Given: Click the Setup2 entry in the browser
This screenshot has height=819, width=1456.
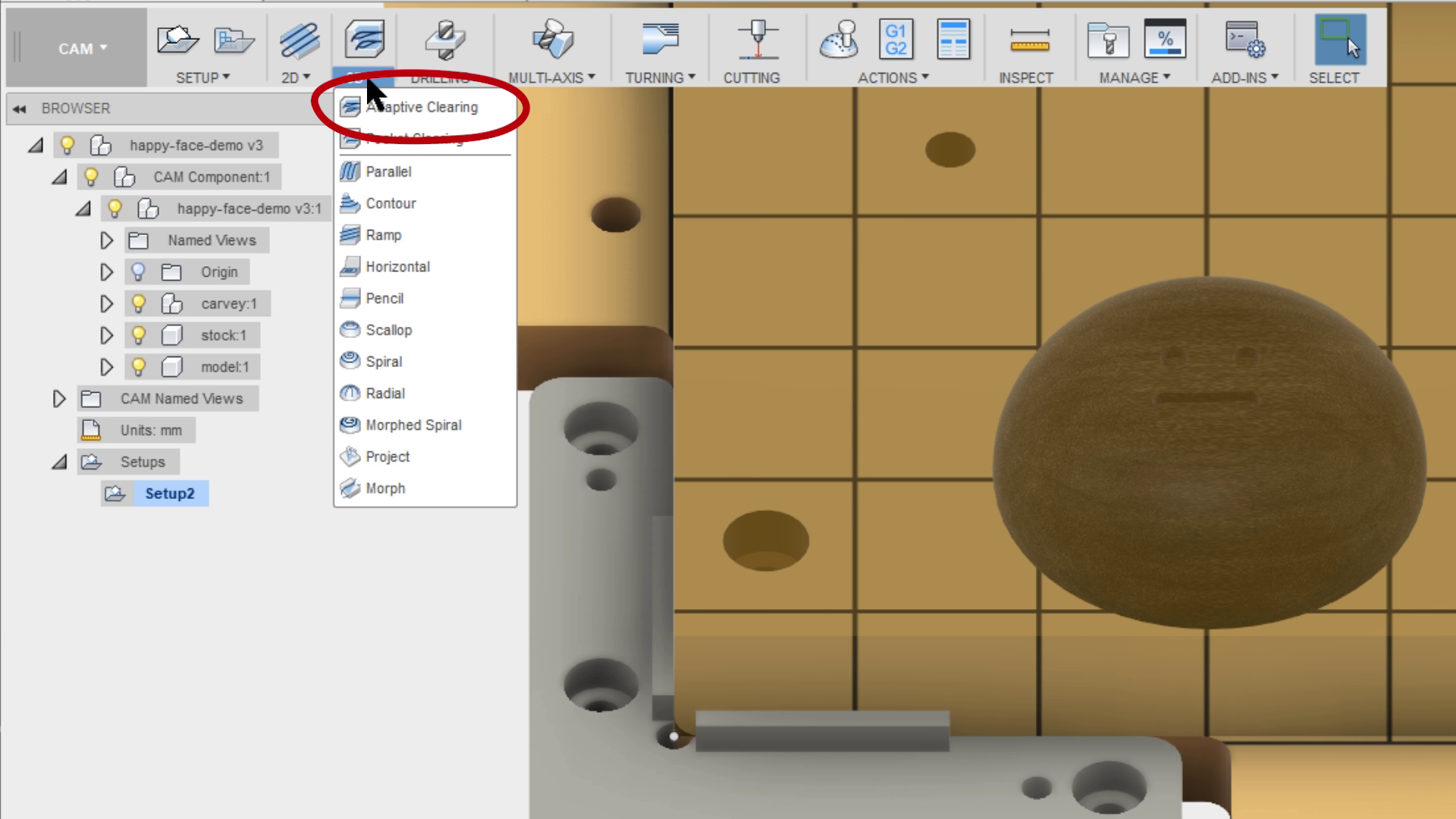Looking at the screenshot, I should (170, 493).
